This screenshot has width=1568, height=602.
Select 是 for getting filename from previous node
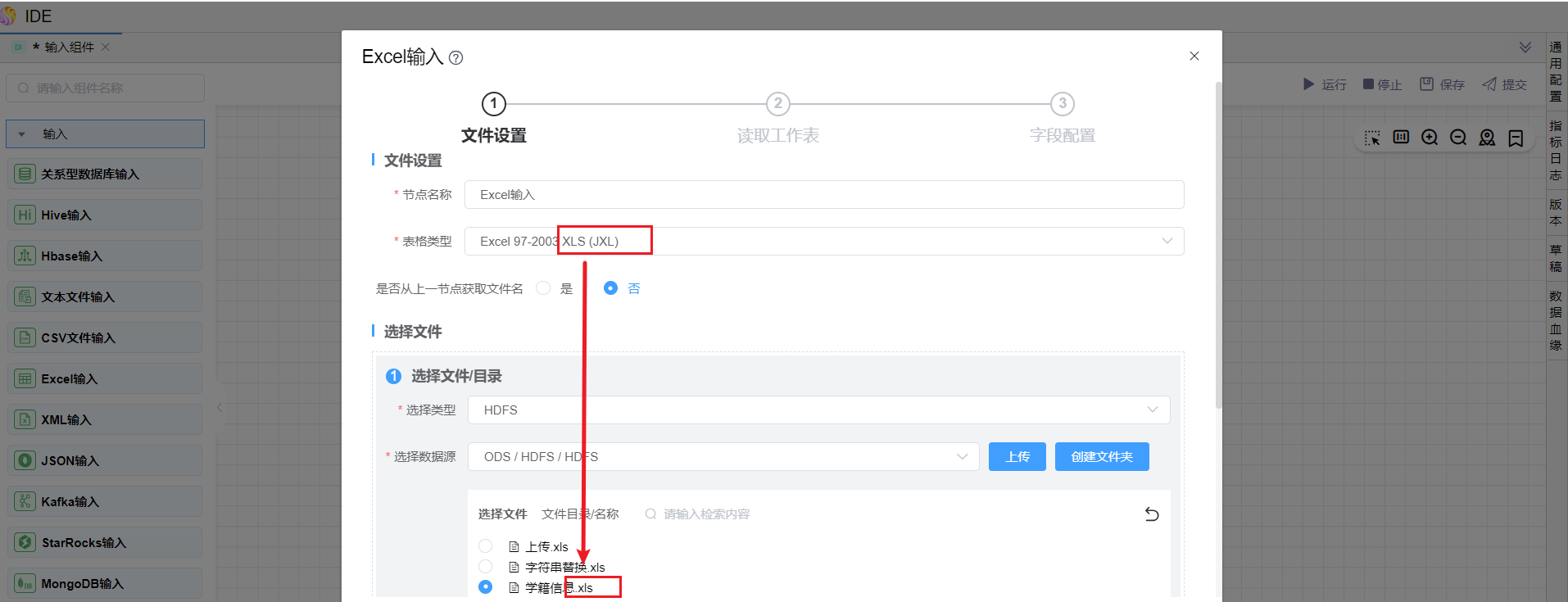543,288
